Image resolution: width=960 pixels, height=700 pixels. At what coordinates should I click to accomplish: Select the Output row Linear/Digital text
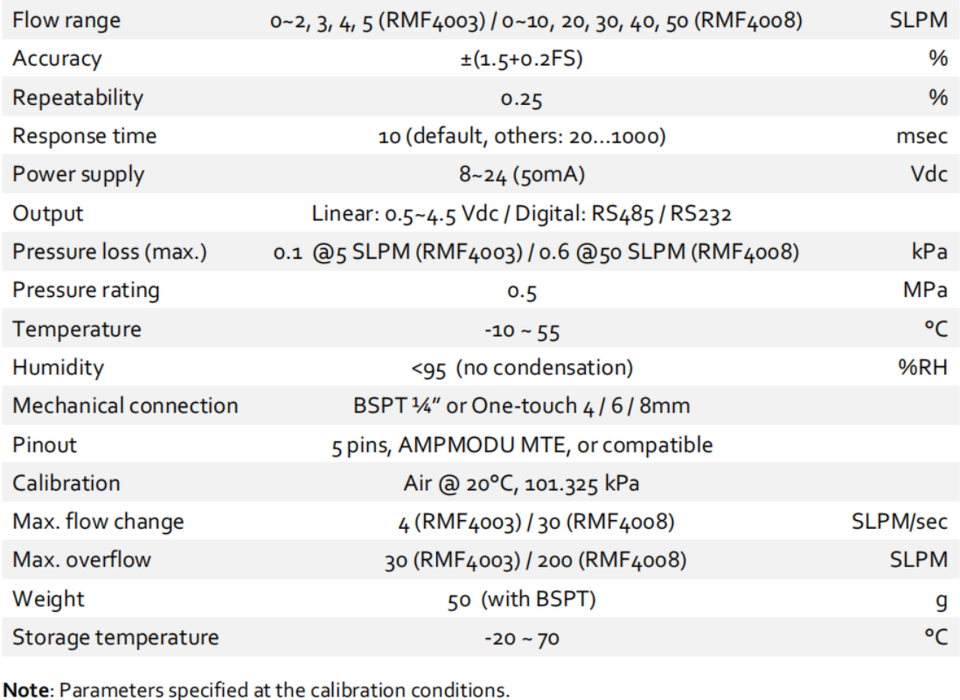[521, 213]
